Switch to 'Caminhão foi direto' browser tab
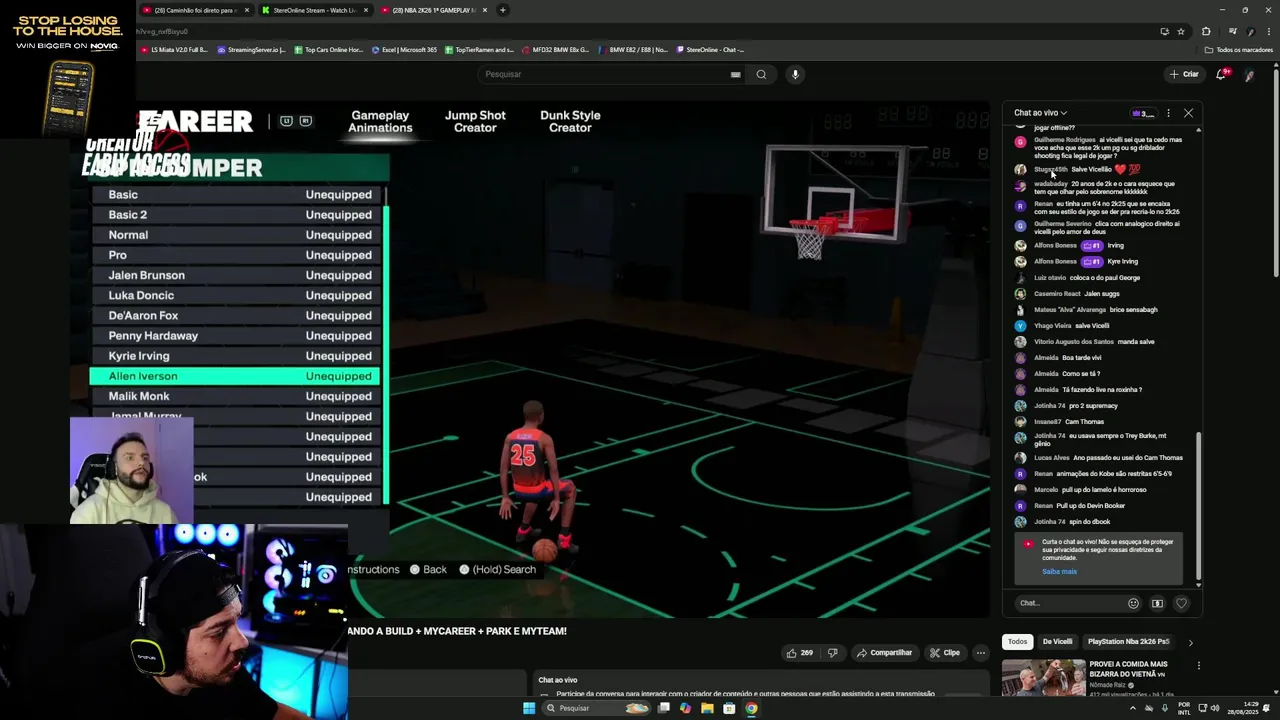1280x720 pixels. pyautogui.click(x=196, y=10)
